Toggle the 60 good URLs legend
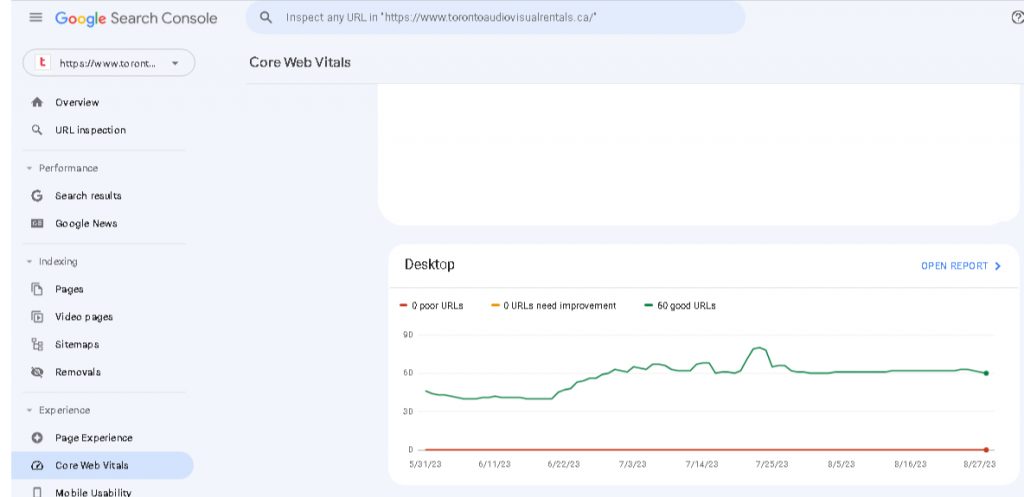This screenshot has width=1024, height=497. [680, 306]
